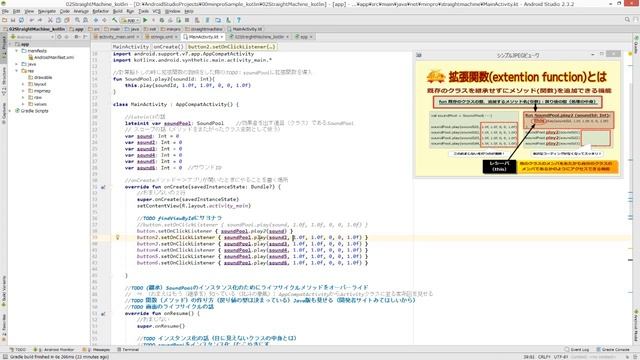The width and height of the screenshot is (640, 360).
Task: Select the activity_main.xml editor tab
Action: (x=116, y=37)
